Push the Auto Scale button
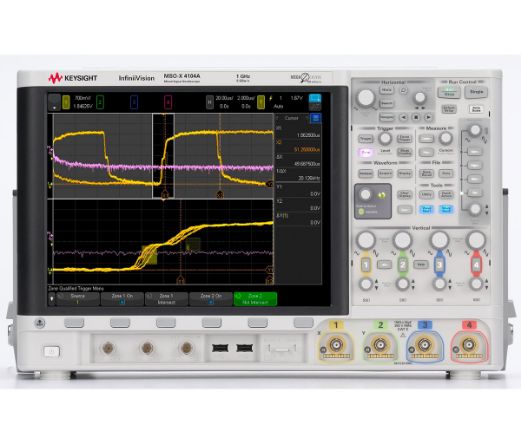The height and width of the screenshot is (444, 521). (476, 109)
